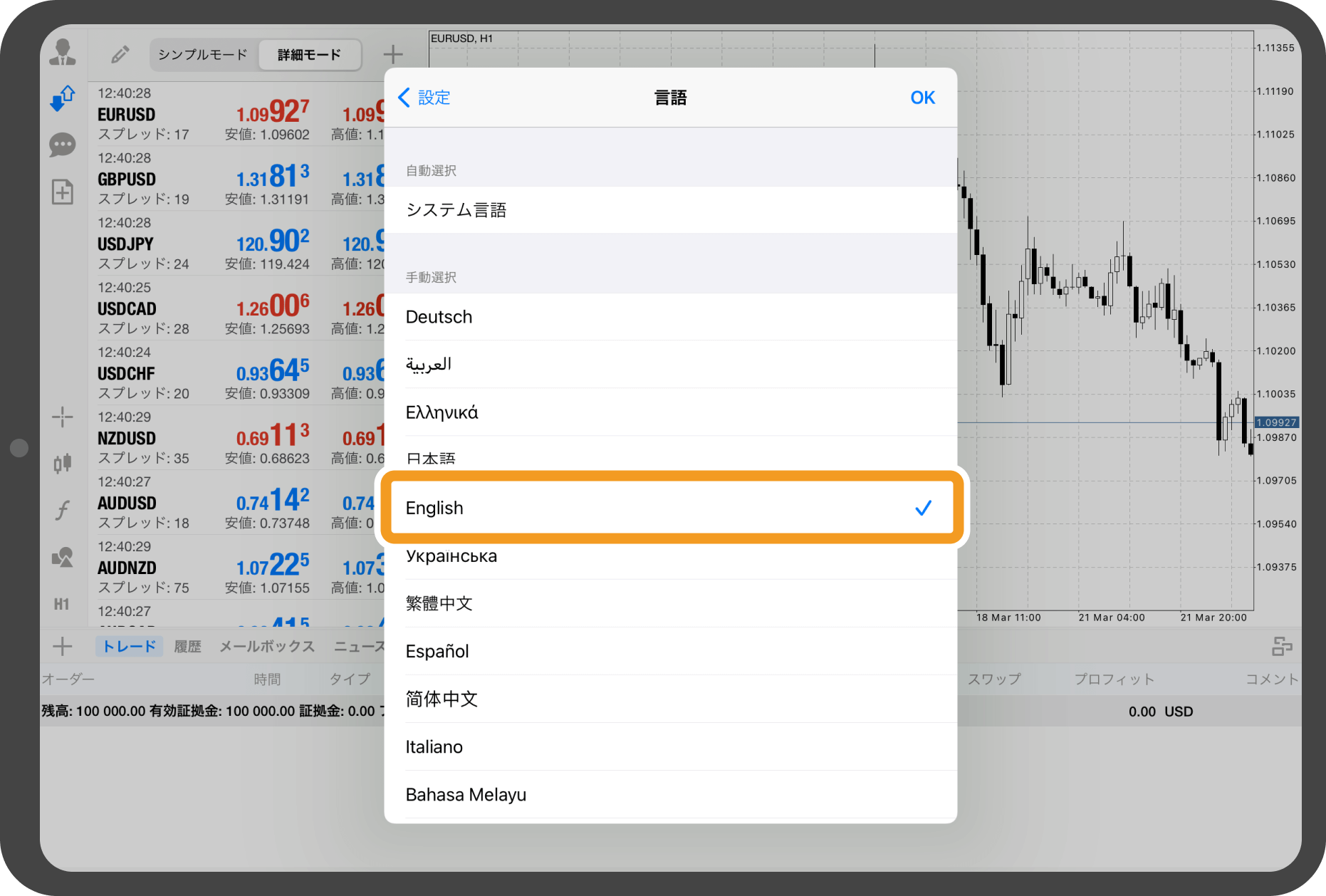This screenshot has width=1326, height=896.
Task: Select the quotes up-down arrows icon
Action: pyautogui.click(x=63, y=98)
